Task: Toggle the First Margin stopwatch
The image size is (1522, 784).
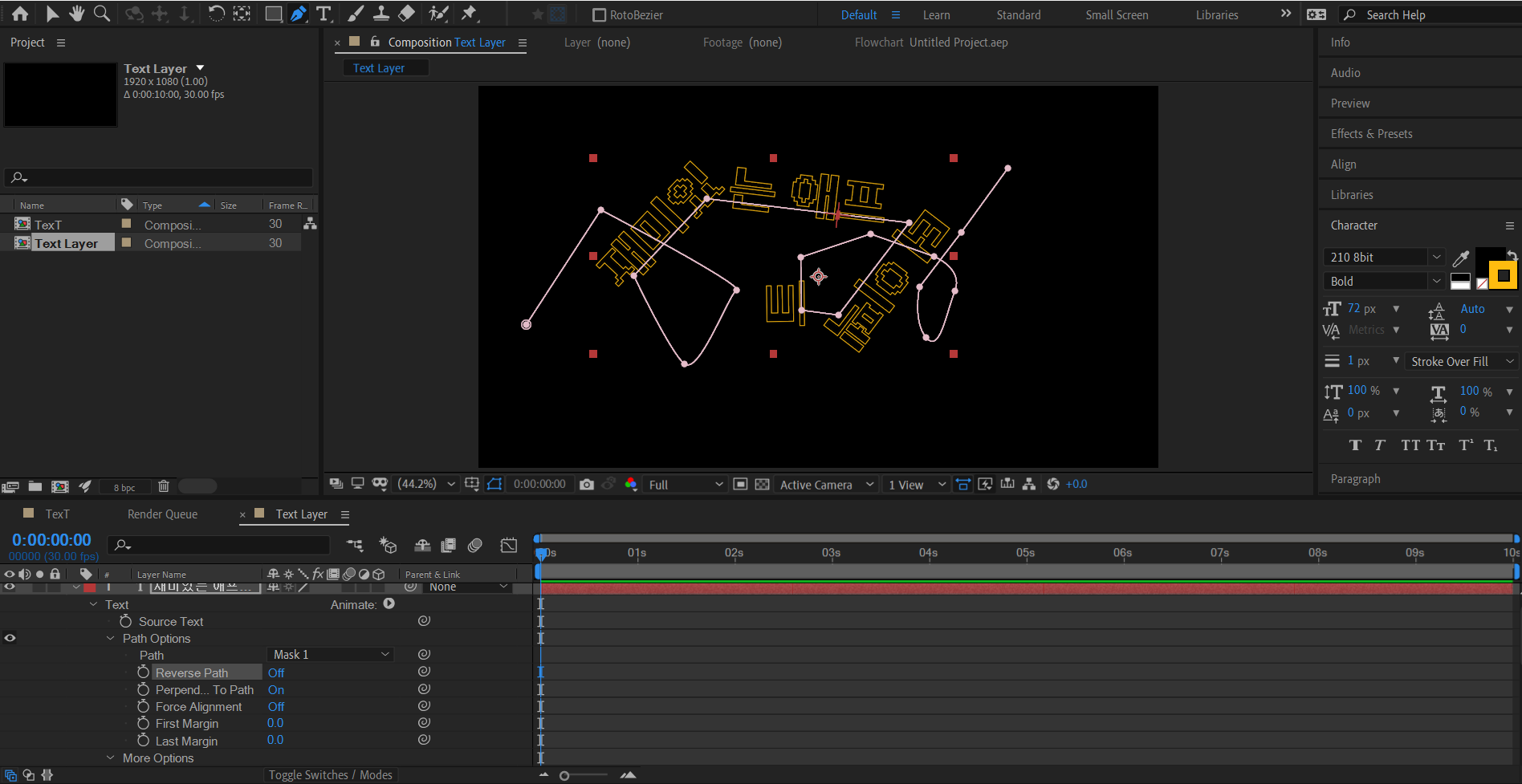Action: coord(144,723)
